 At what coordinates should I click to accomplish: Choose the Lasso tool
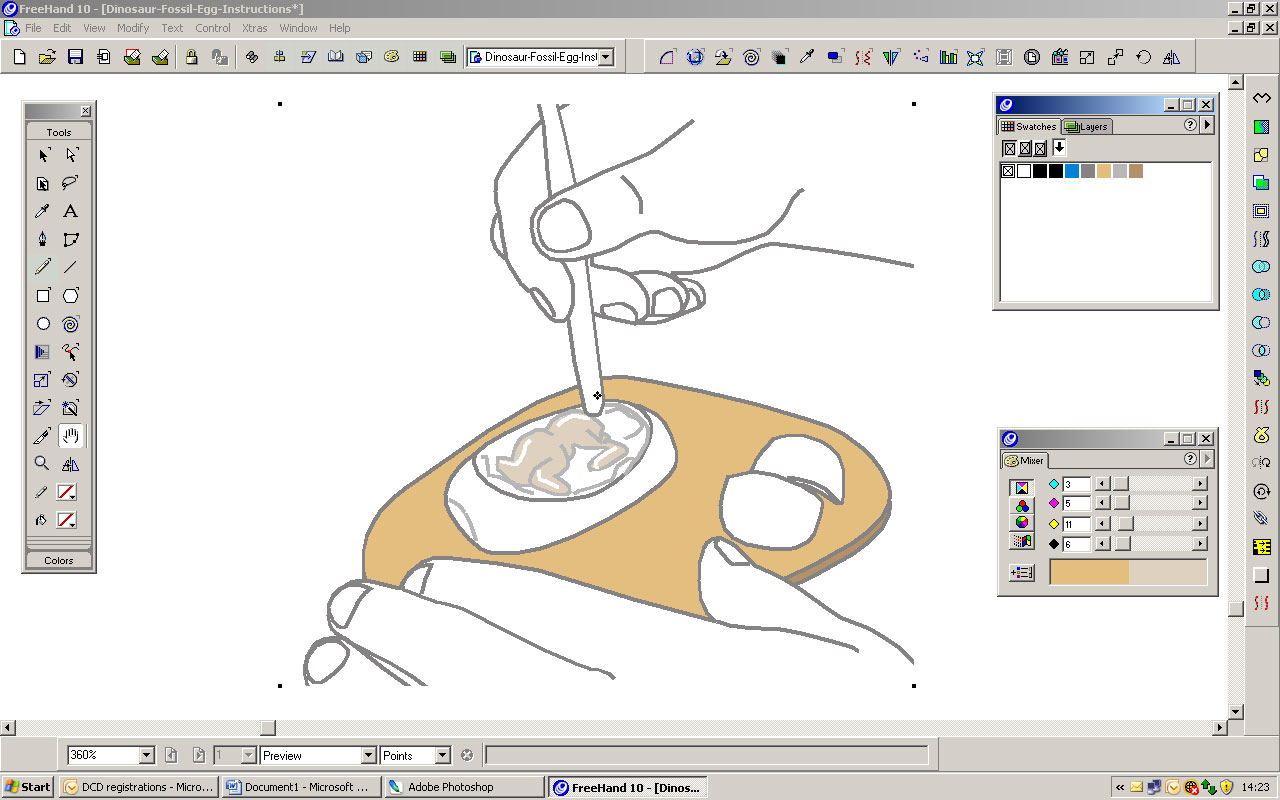pyautogui.click(x=71, y=183)
